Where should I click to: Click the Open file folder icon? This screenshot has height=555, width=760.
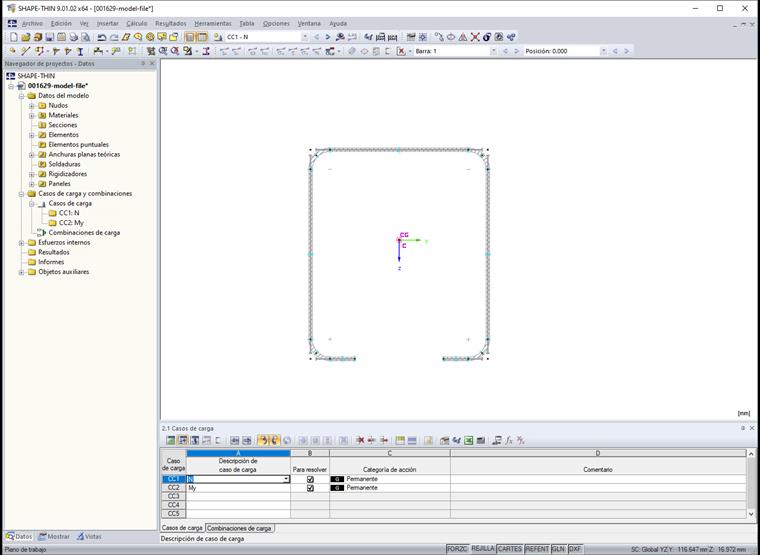point(26,37)
